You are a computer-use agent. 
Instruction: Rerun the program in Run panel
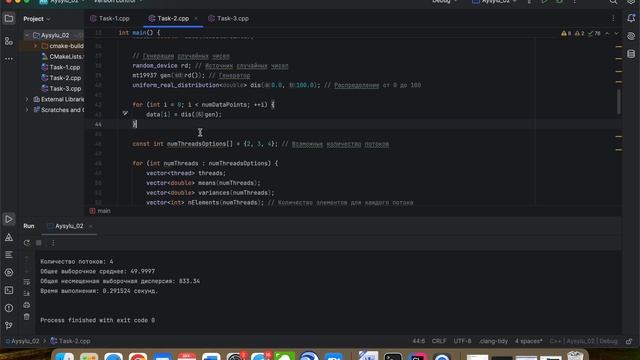point(27,243)
